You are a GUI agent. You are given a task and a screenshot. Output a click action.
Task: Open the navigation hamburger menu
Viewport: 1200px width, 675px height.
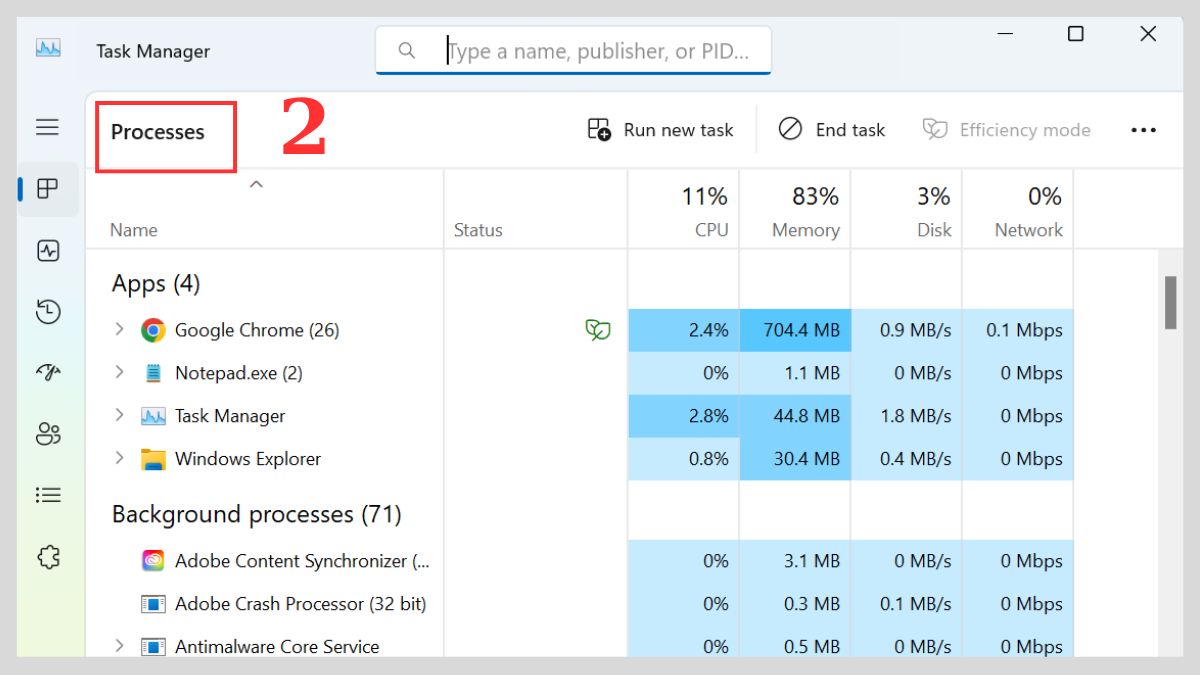[x=48, y=127]
